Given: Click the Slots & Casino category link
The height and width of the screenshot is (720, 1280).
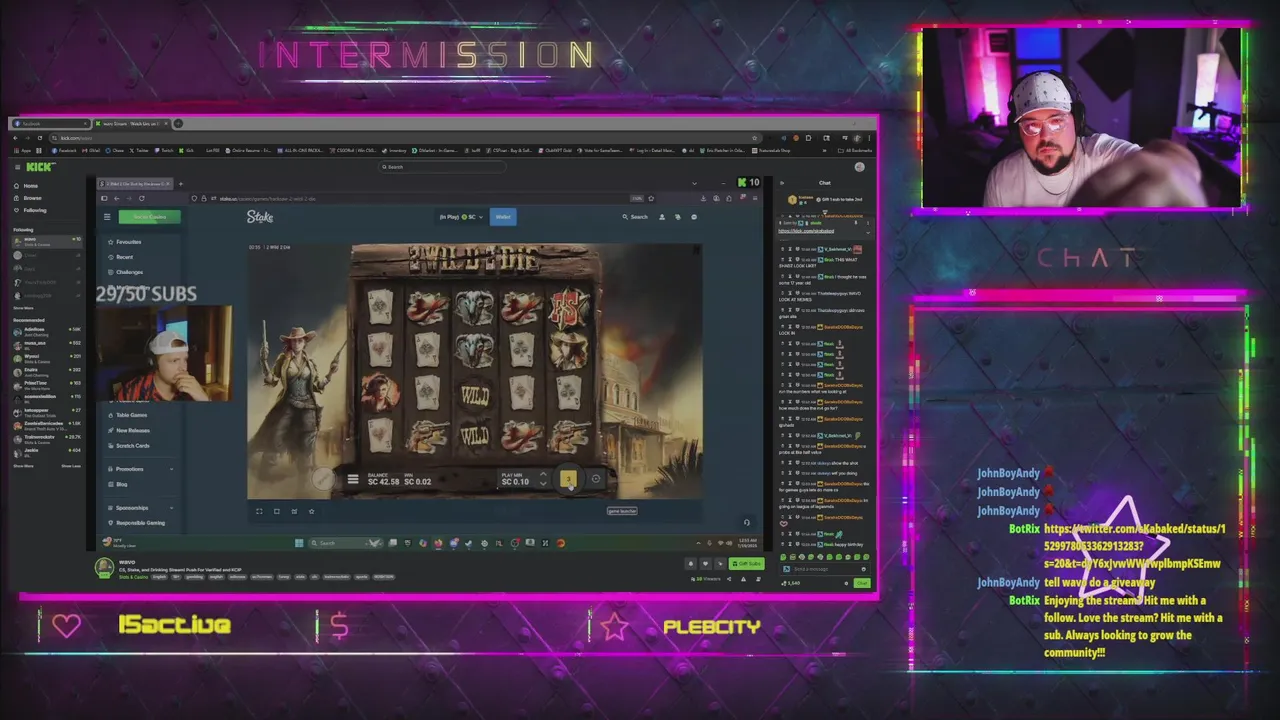Looking at the screenshot, I should pyautogui.click(x=133, y=577).
